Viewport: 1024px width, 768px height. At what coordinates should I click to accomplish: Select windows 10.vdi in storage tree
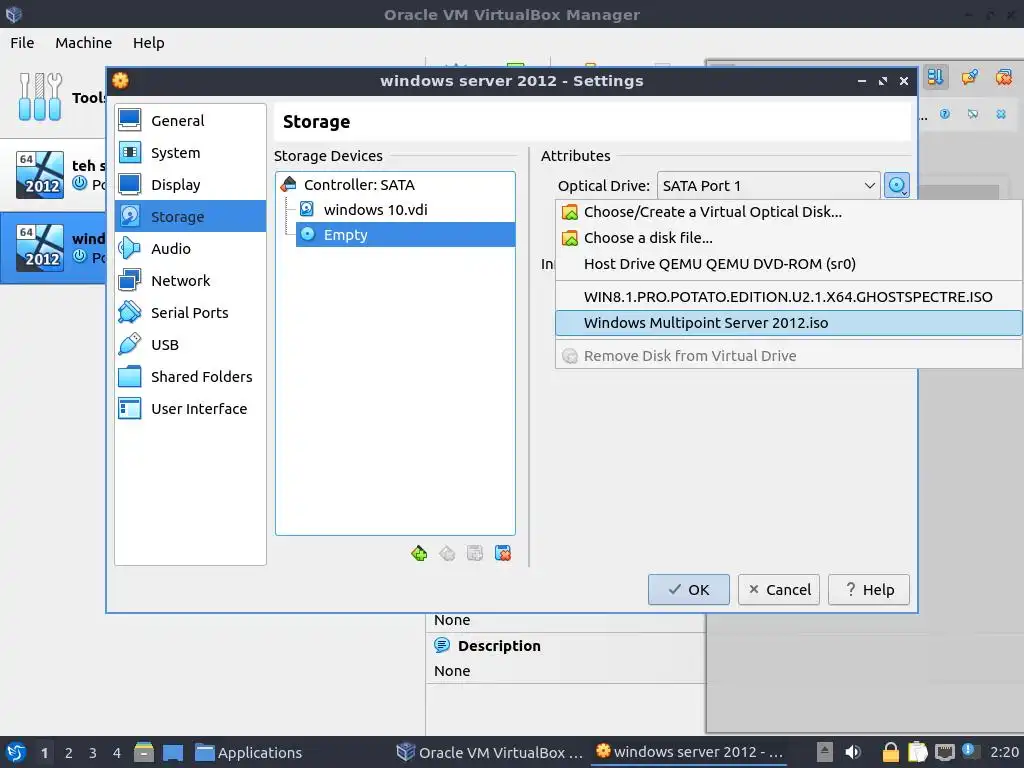(376, 210)
